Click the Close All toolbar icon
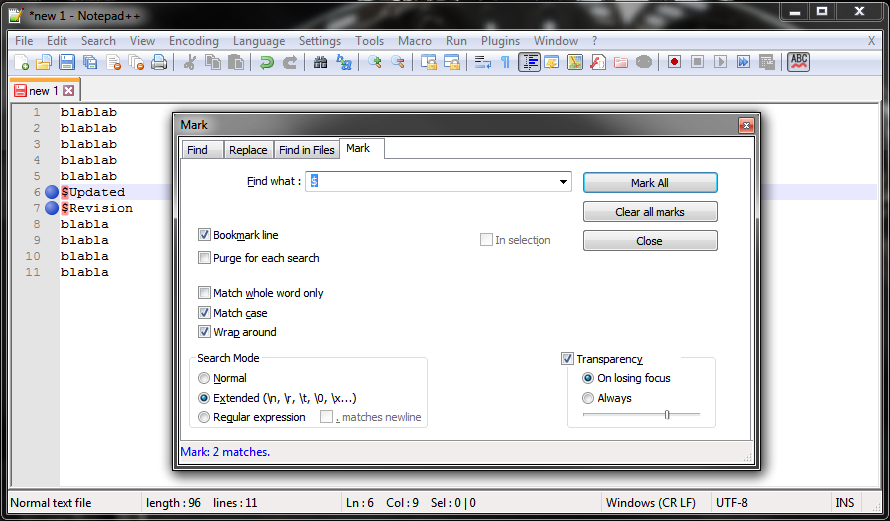Image resolution: width=890 pixels, height=521 pixels. click(136, 62)
